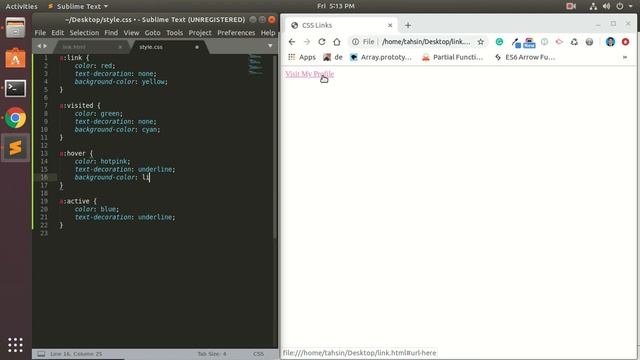
Task: Click the code minimap
Action: click(256, 64)
